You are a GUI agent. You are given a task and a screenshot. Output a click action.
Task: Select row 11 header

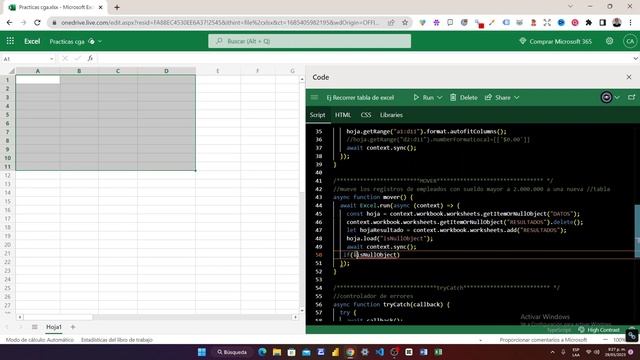(x=7, y=167)
